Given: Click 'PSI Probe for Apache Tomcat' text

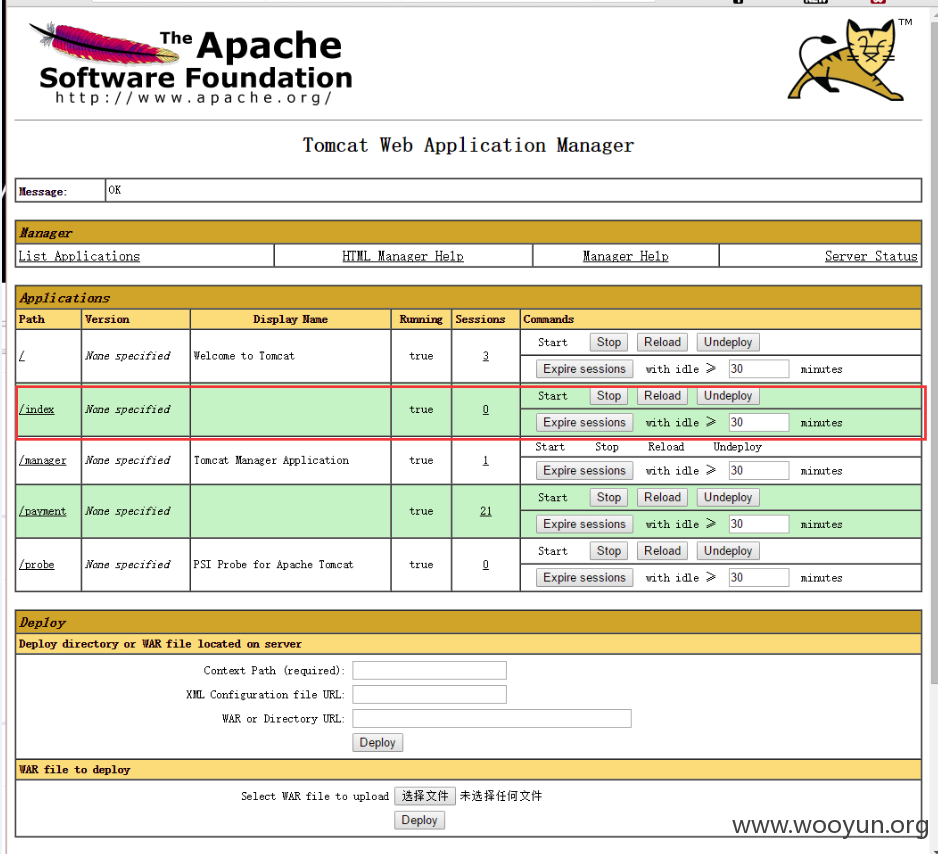Looking at the screenshot, I should (x=273, y=565).
